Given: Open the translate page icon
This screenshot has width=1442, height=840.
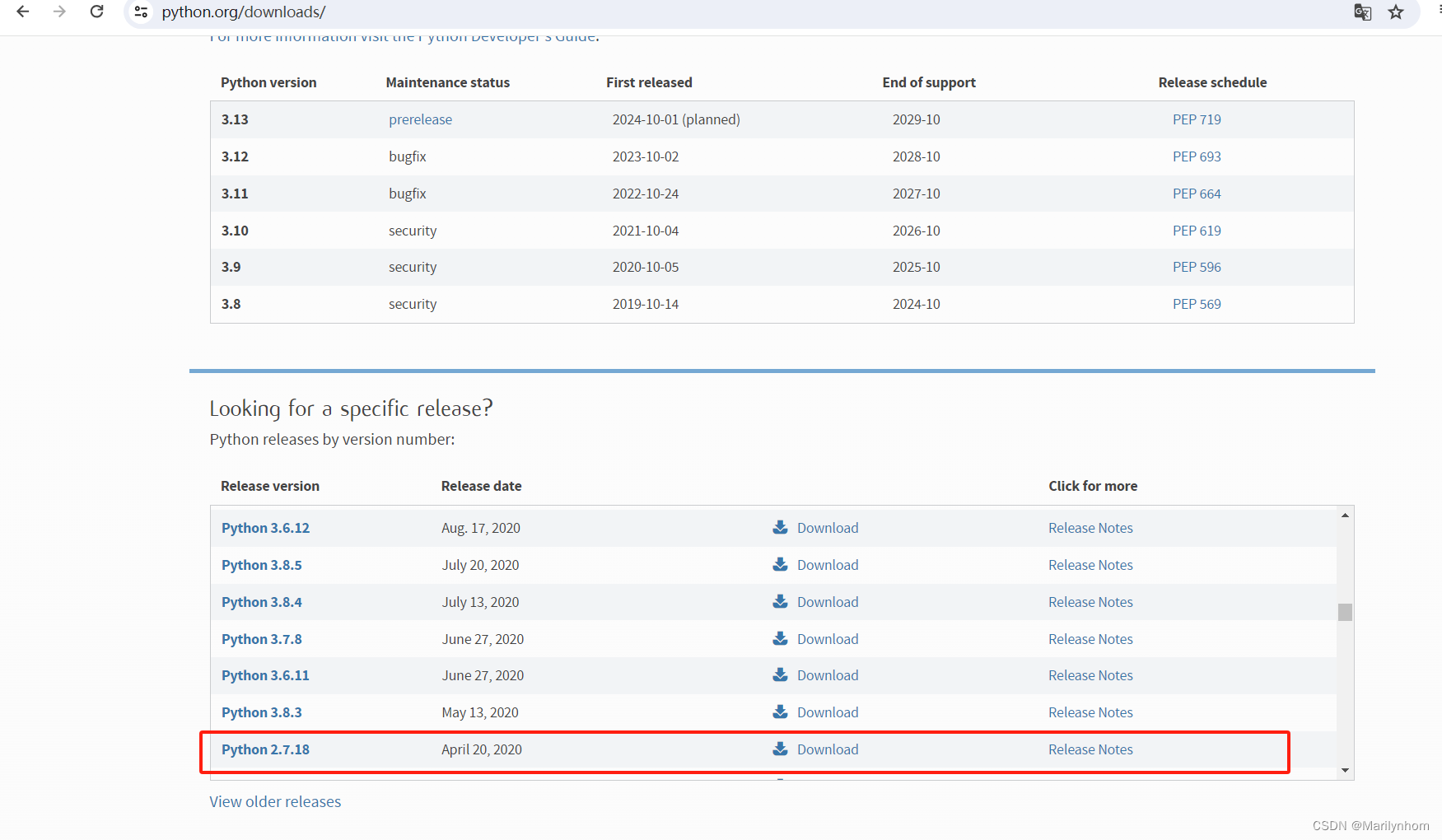Looking at the screenshot, I should click(1363, 12).
